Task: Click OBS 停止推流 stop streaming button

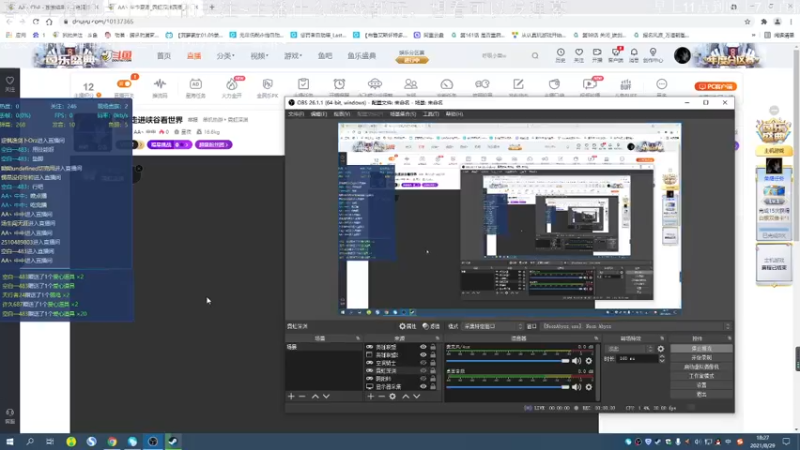Action: point(702,348)
